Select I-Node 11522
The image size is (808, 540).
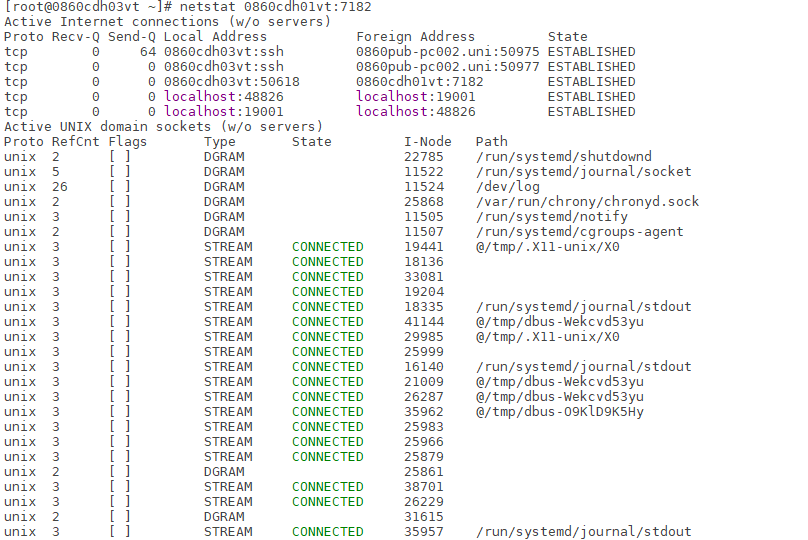pos(424,172)
